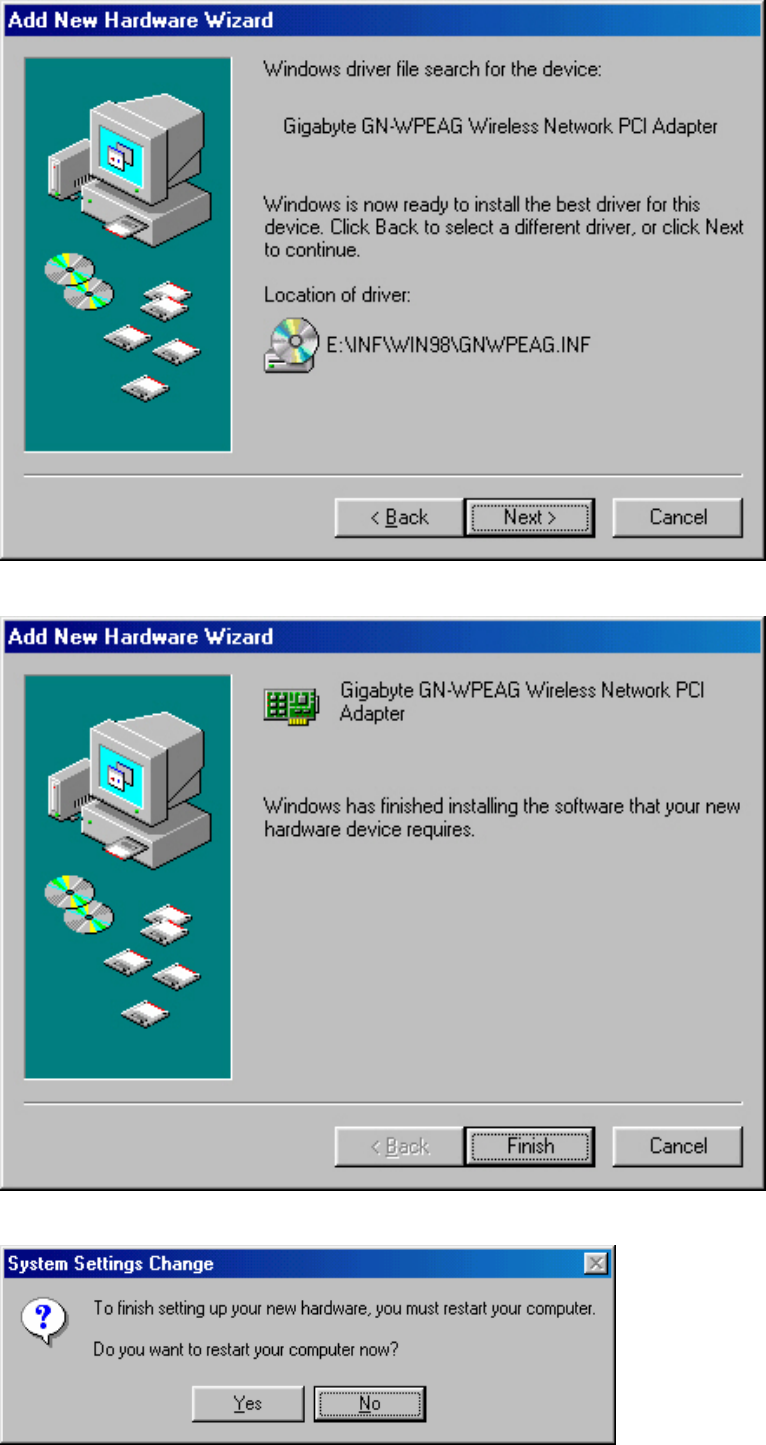766x1445 pixels.
Task: Choose Yes to restart the computer
Action: click(x=247, y=1403)
